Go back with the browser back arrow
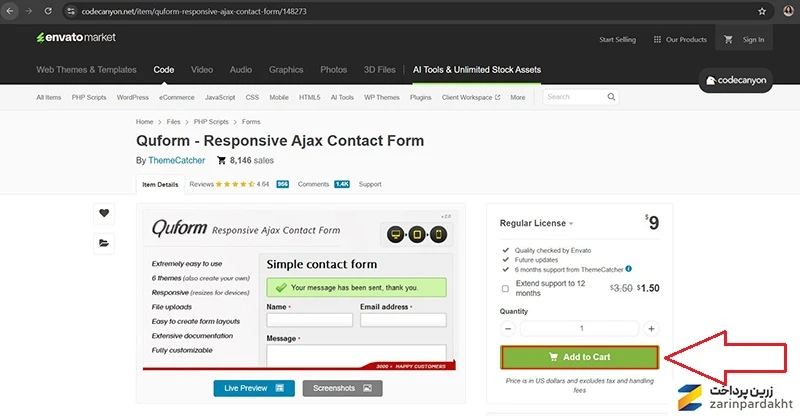The width and height of the screenshot is (800, 416). (x=10, y=11)
